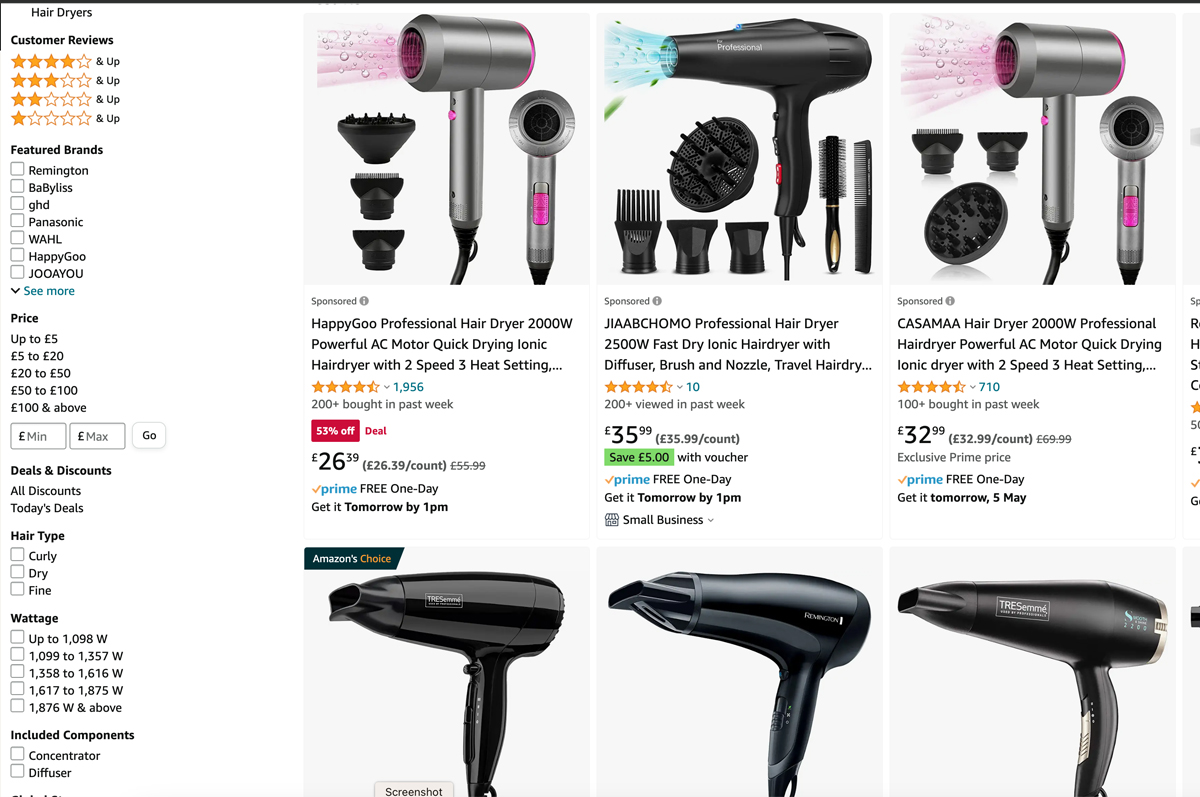Click the Prime logo under CASAMAA price
The image size is (1200, 797).
(x=920, y=480)
